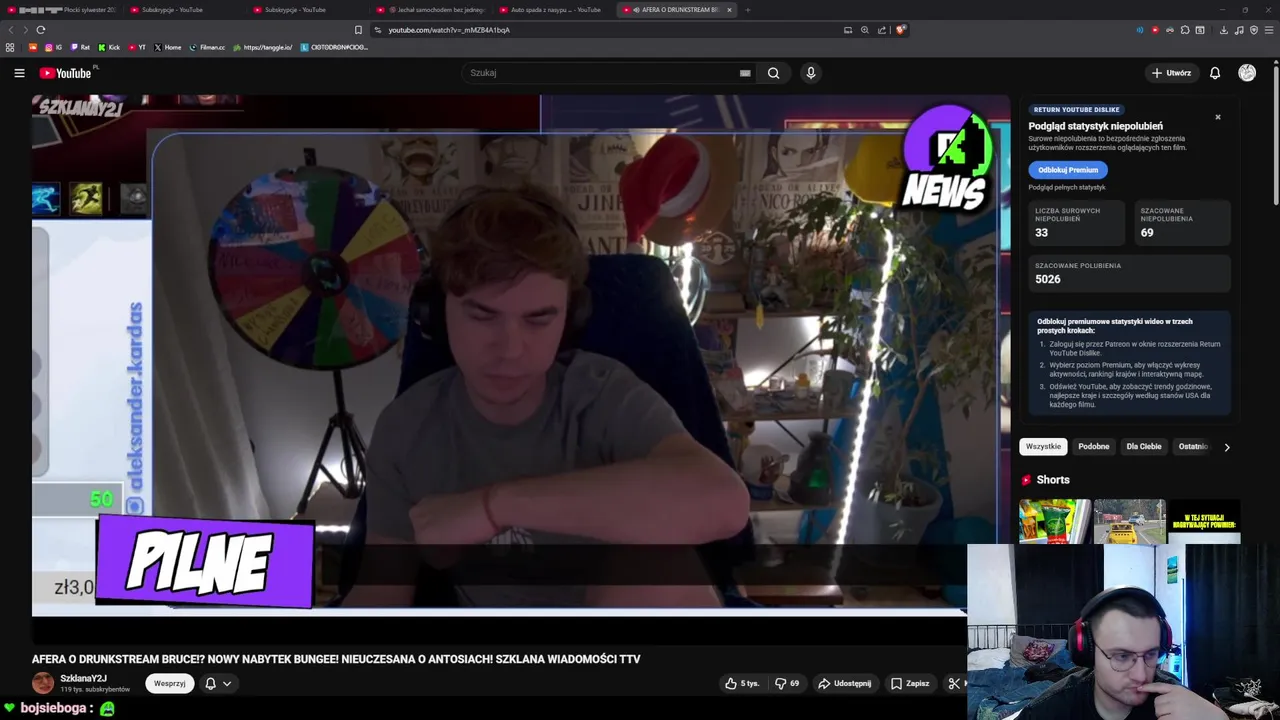Toggle channel notification bell for SzklanaY2J
Viewport: 1280px width, 720px height.
pyautogui.click(x=210, y=683)
